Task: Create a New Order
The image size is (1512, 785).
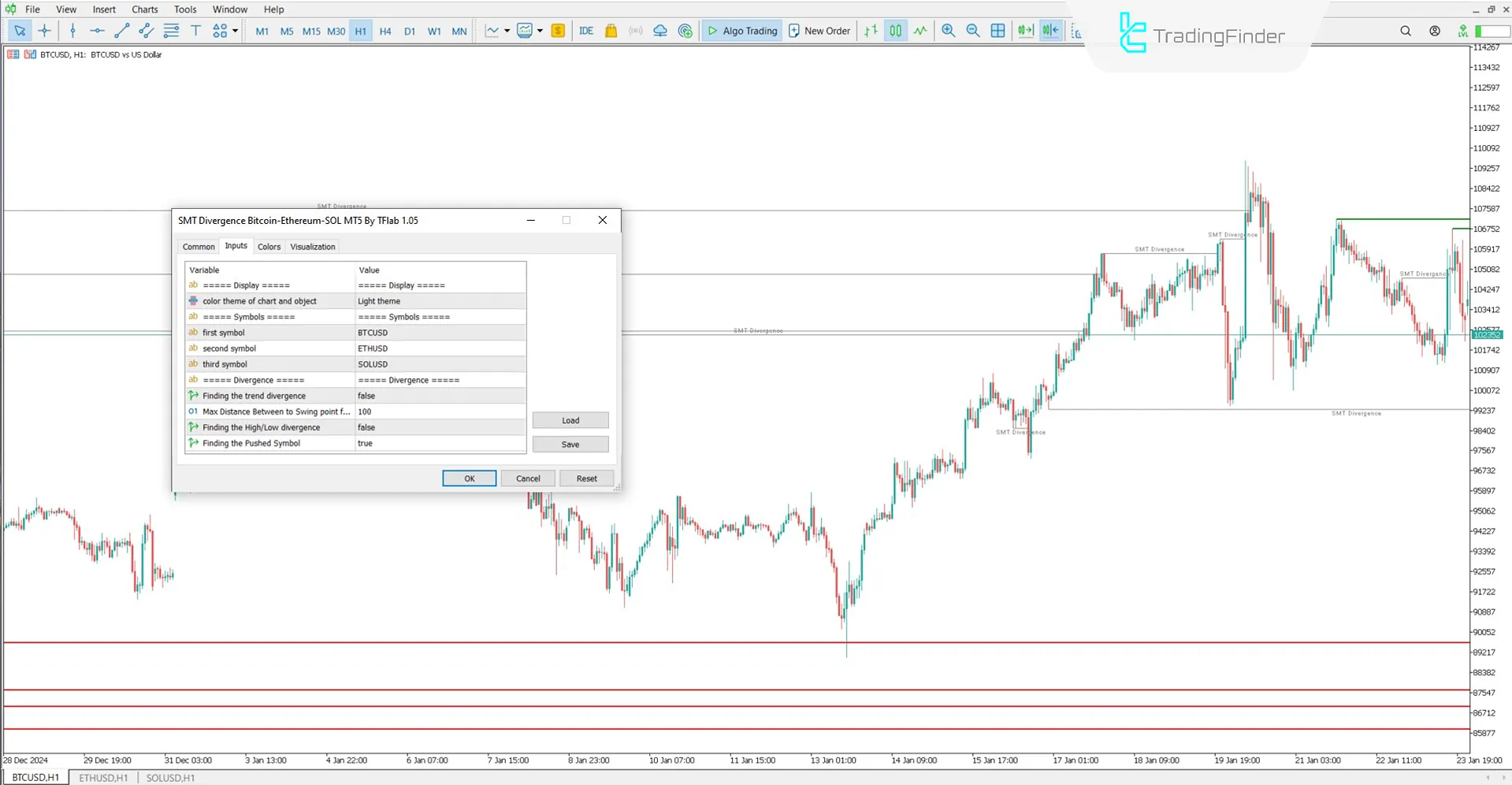Action: click(819, 31)
